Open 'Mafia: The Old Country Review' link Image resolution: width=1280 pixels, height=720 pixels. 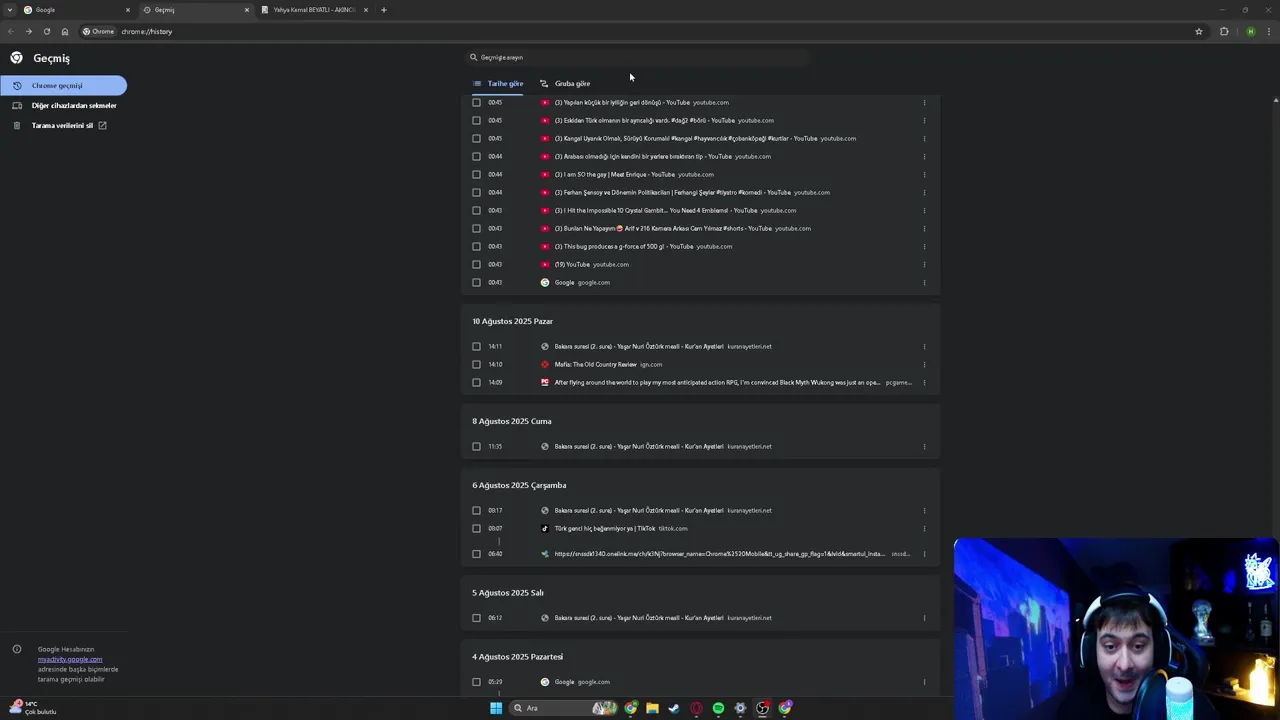595,364
